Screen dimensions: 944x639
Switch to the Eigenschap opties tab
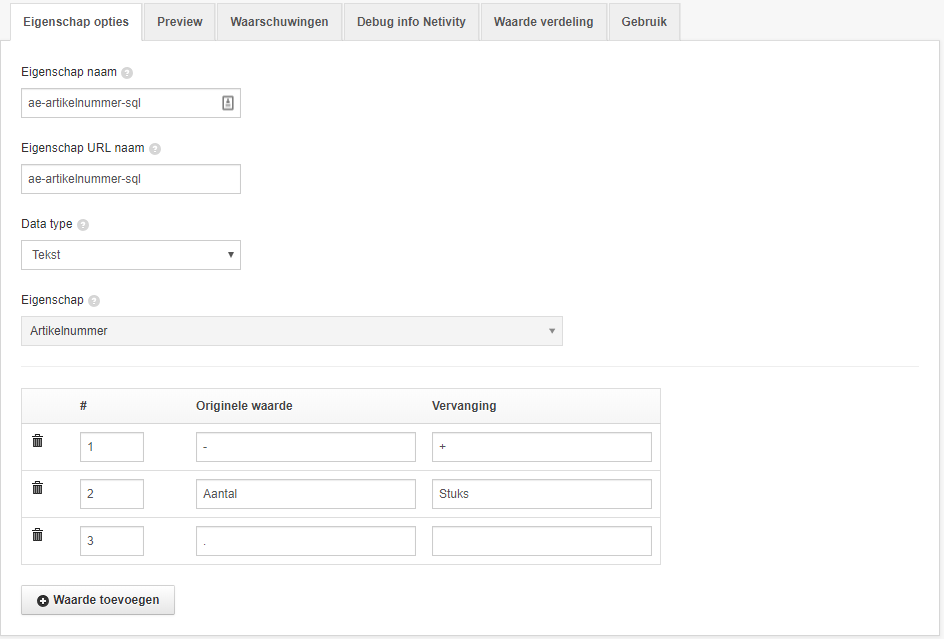point(76,22)
